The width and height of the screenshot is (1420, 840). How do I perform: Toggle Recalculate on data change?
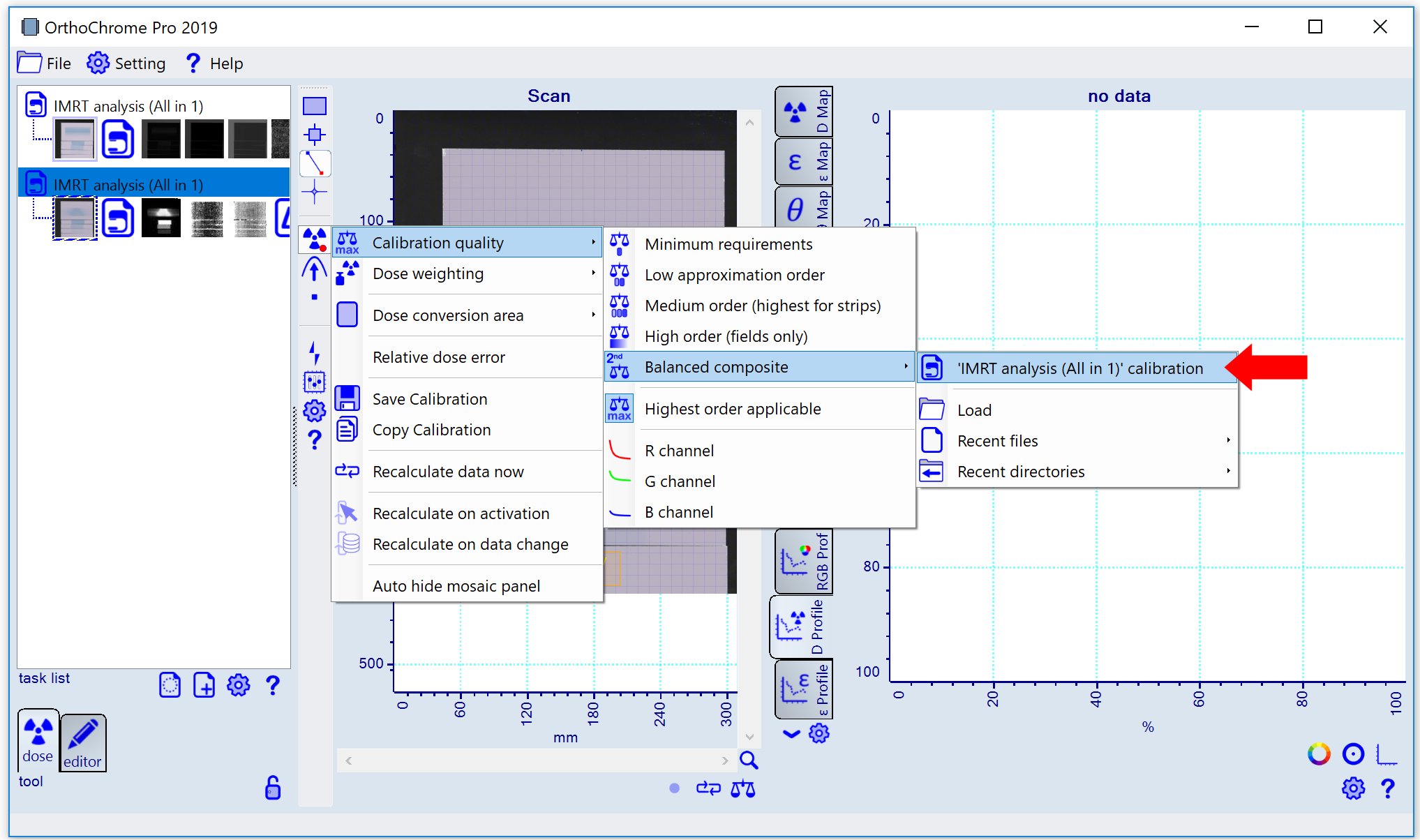pos(470,544)
